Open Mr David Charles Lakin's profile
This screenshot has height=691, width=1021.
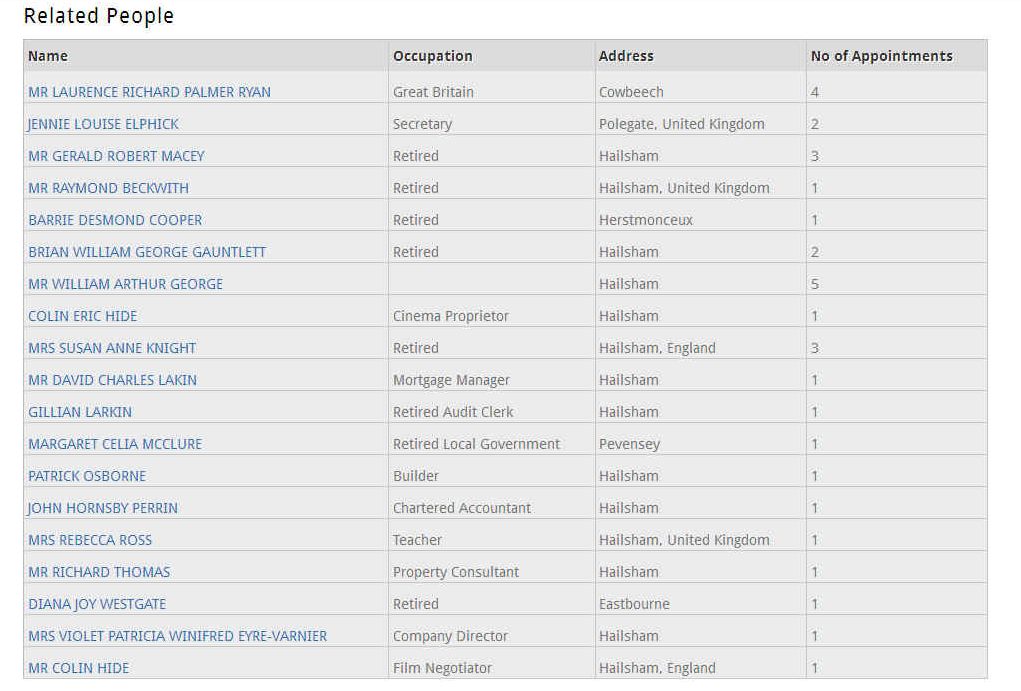pyautogui.click(x=112, y=380)
